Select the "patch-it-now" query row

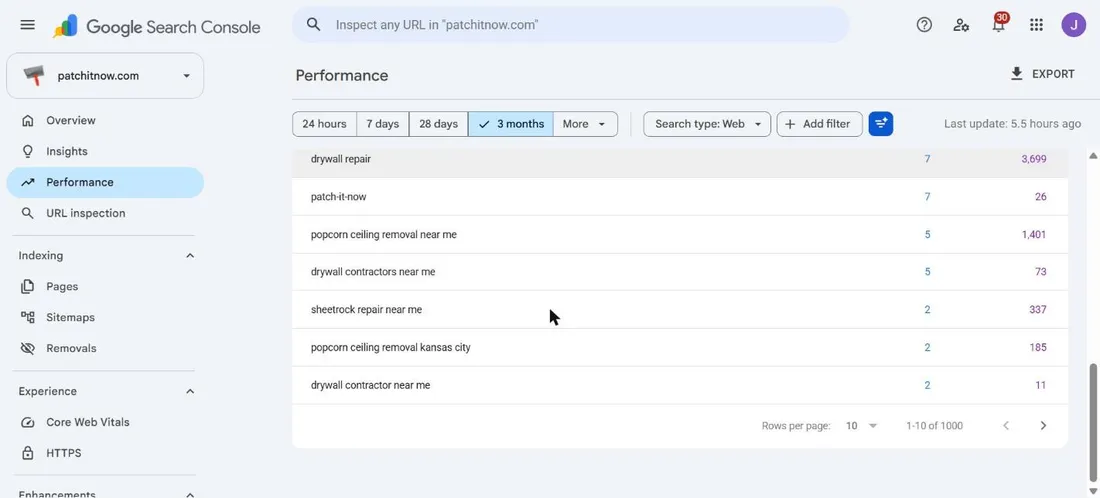pos(680,197)
